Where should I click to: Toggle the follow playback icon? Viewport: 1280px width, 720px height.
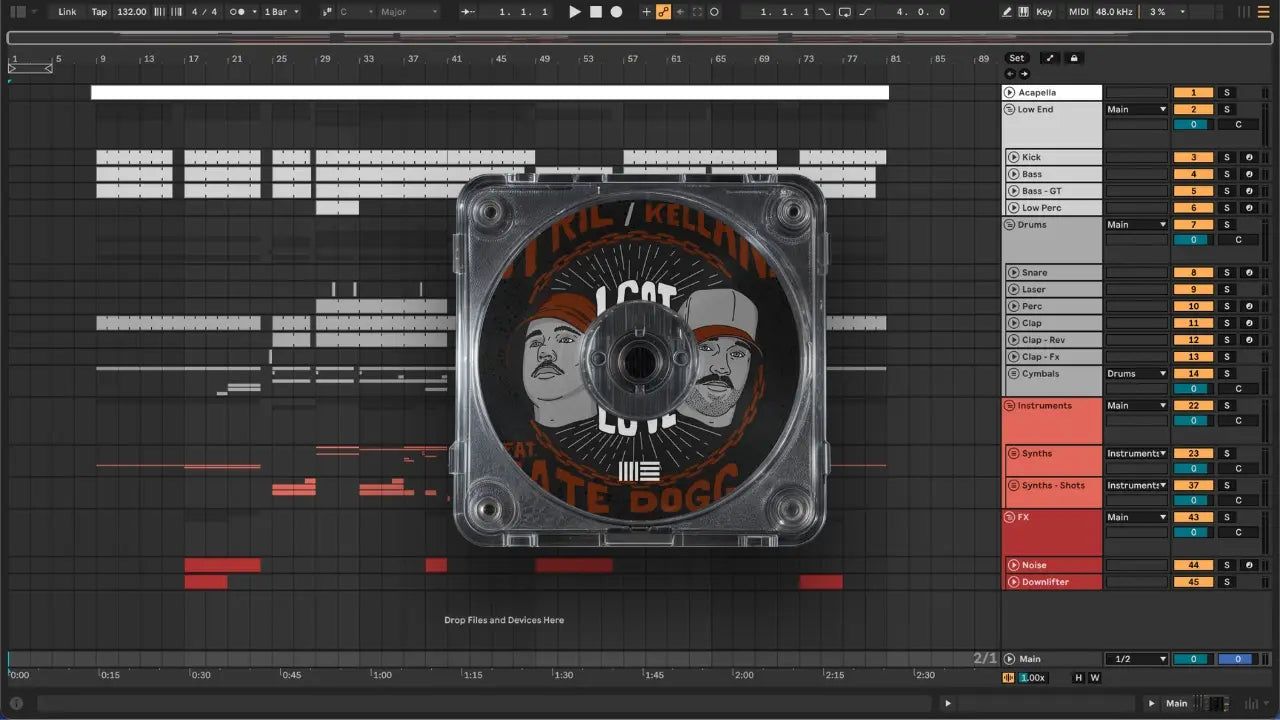click(x=467, y=12)
